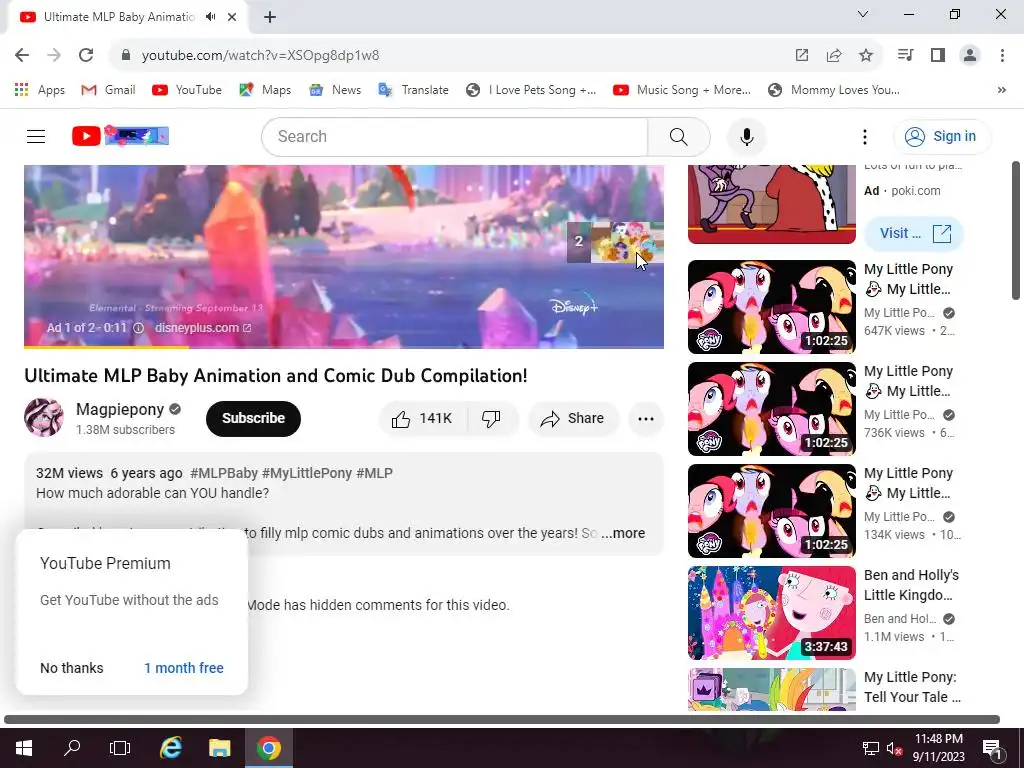Accept the 1 month free offer
This screenshot has width=1024, height=768.
[x=184, y=668]
